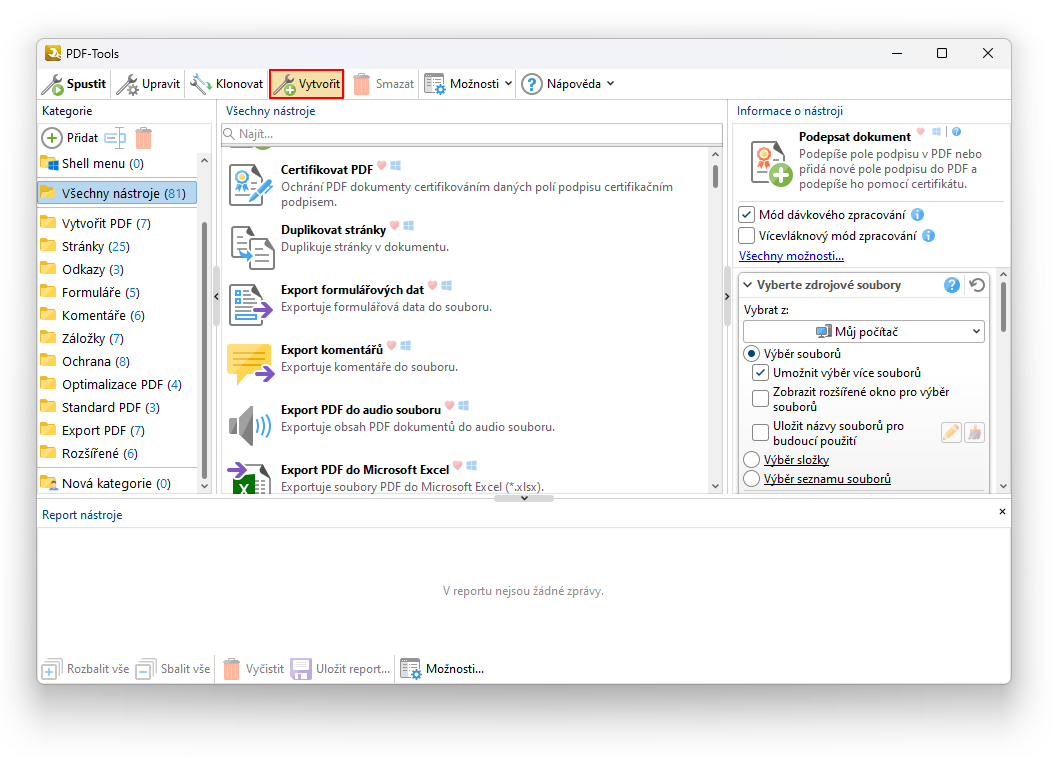1053x757 pixels.
Task: Create a new tool with Vytvořit
Action: tap(307, 84)
